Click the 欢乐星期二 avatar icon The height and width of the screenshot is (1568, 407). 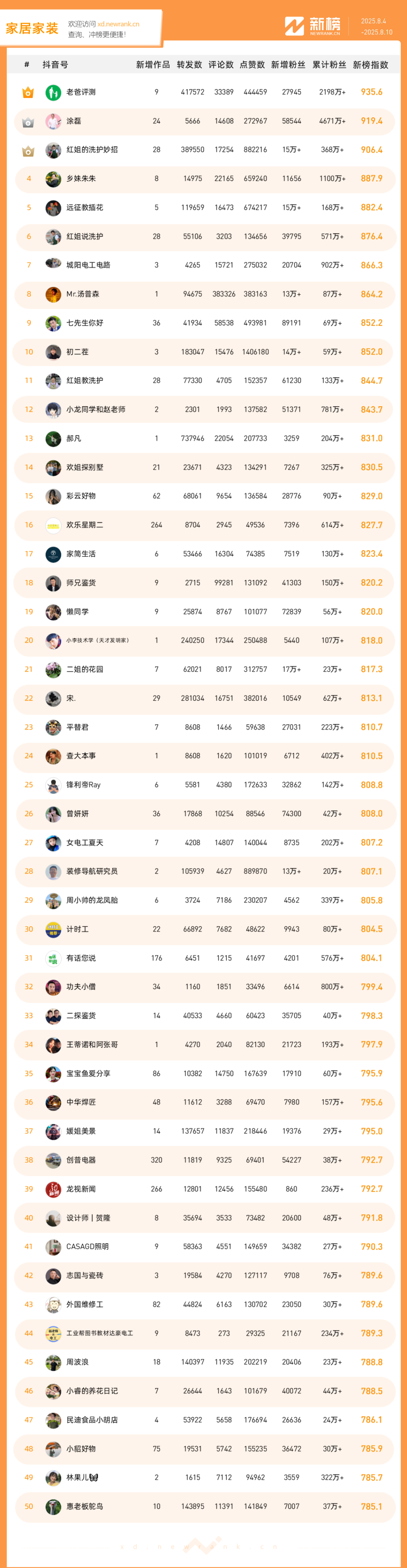point(53,525)
